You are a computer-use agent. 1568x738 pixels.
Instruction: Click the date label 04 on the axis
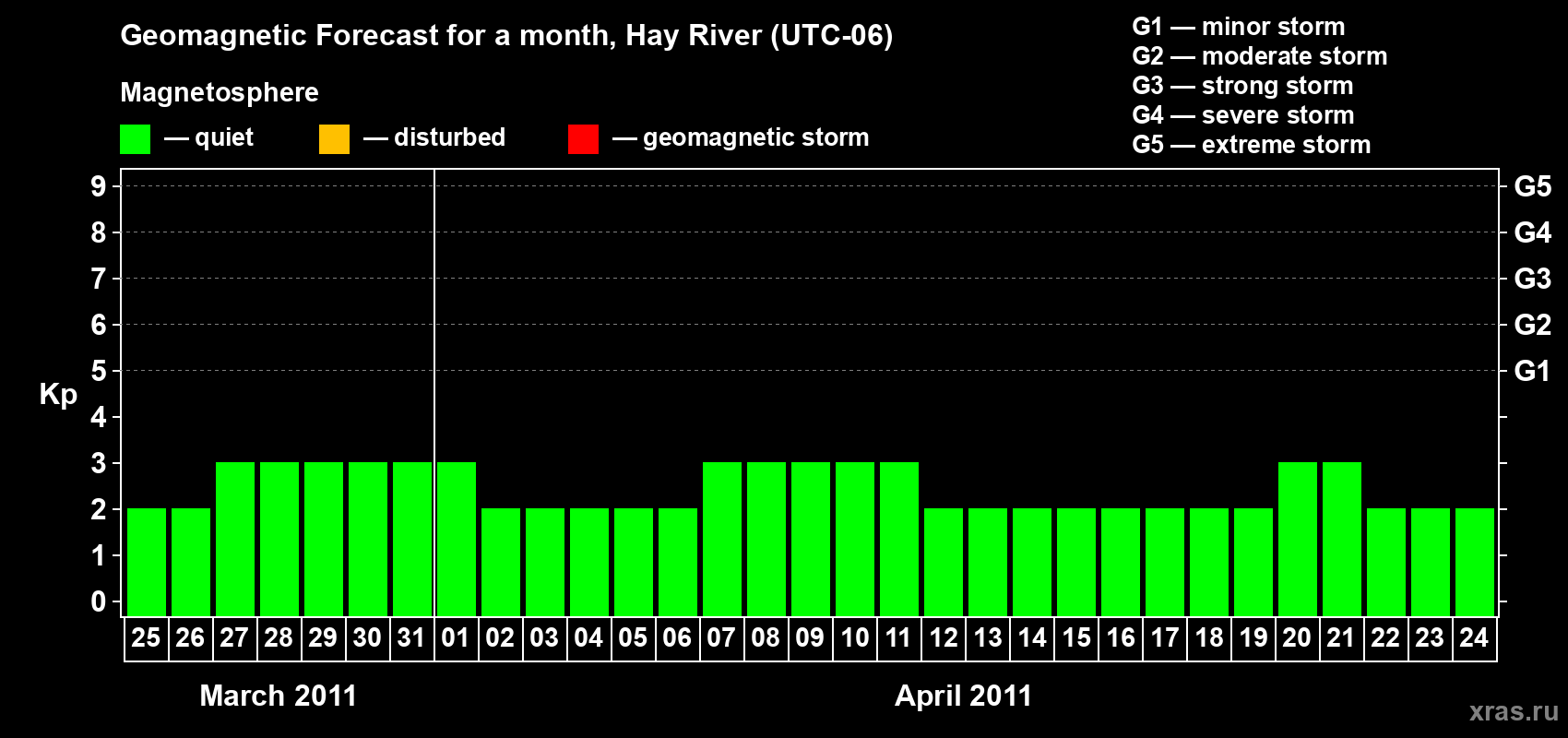[588, 637]
